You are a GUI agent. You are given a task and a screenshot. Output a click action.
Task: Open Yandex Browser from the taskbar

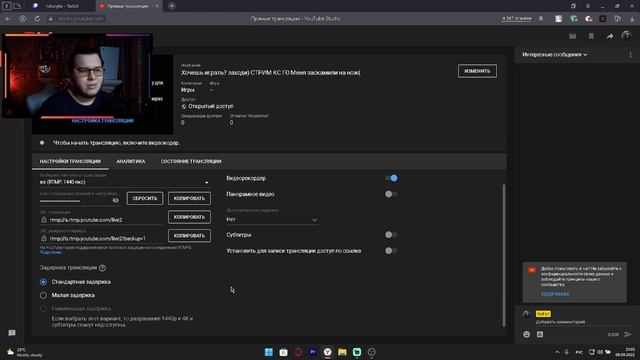click(x=327, y=352)
